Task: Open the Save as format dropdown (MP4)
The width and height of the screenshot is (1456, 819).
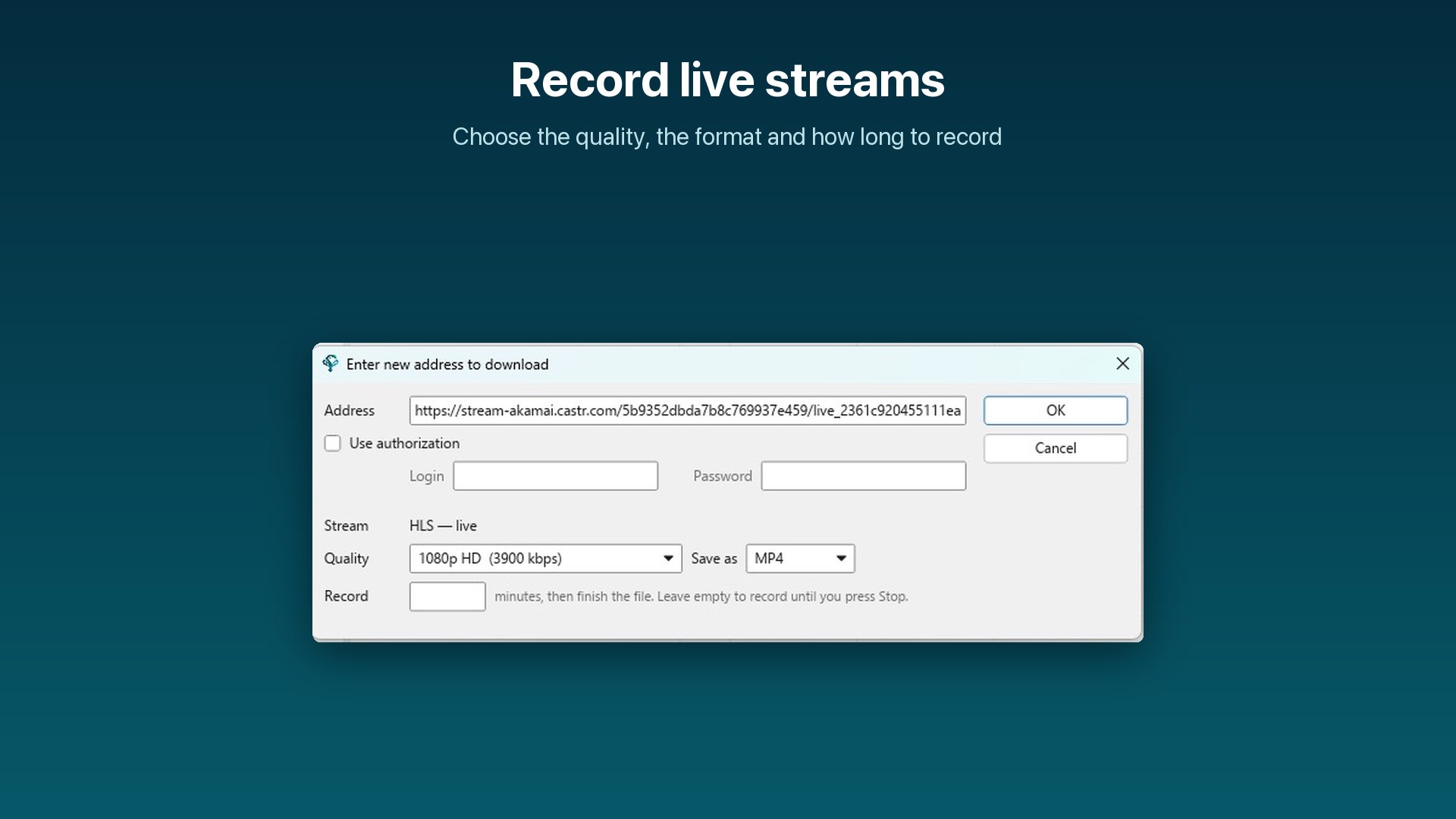Action: coord(800,559)
